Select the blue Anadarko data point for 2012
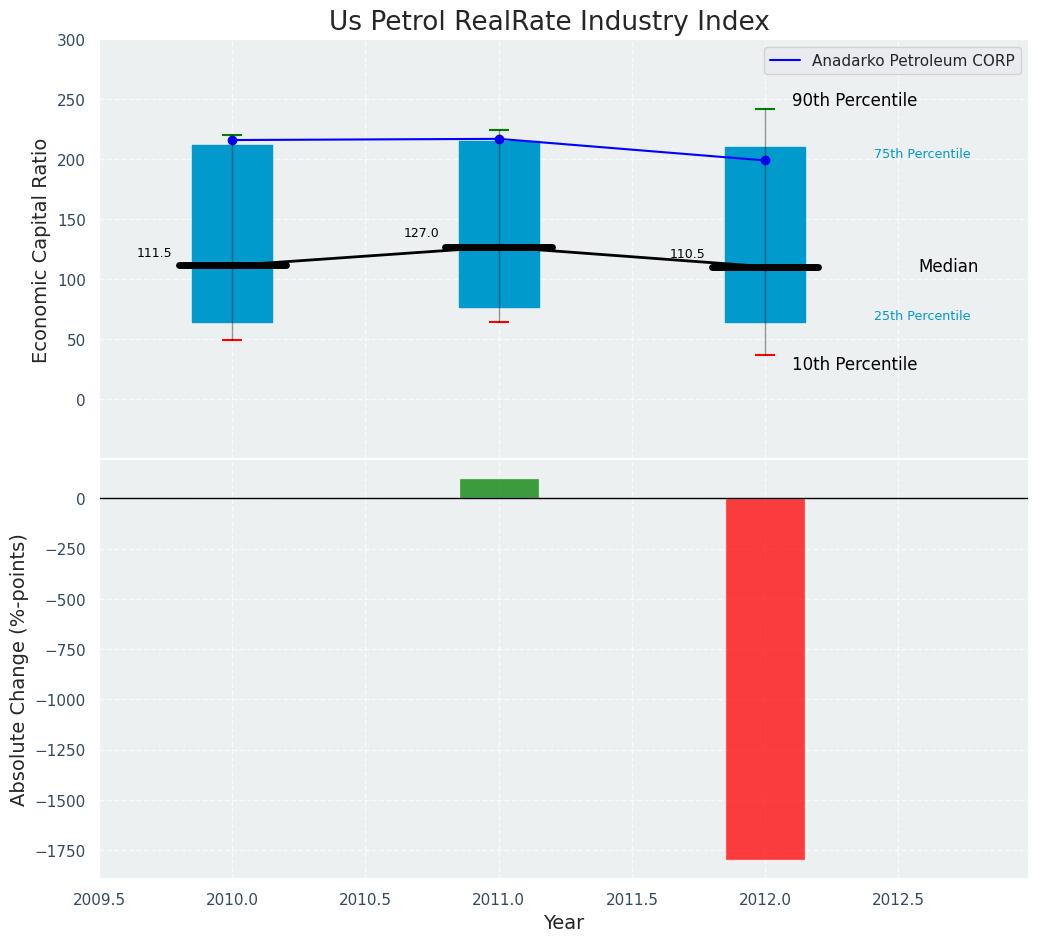 (765, 160)
